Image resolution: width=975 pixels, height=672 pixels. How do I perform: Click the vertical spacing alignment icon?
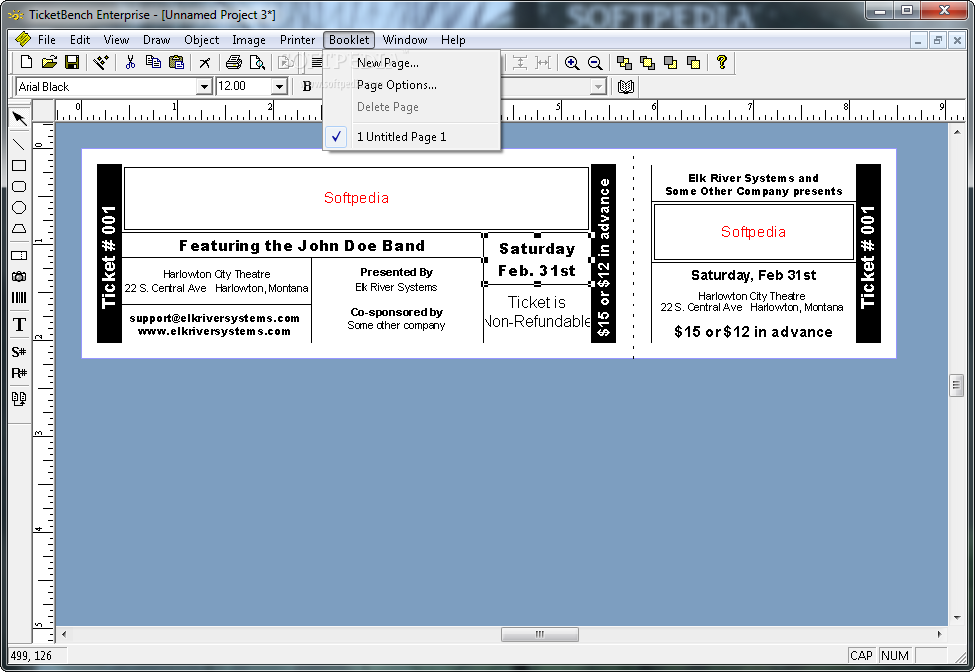520,62
